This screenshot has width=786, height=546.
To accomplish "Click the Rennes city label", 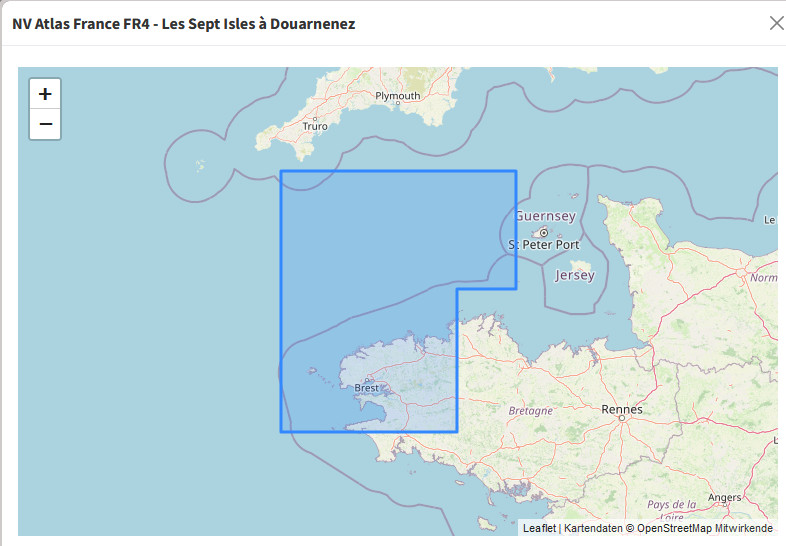I will [x=622, y=409].
